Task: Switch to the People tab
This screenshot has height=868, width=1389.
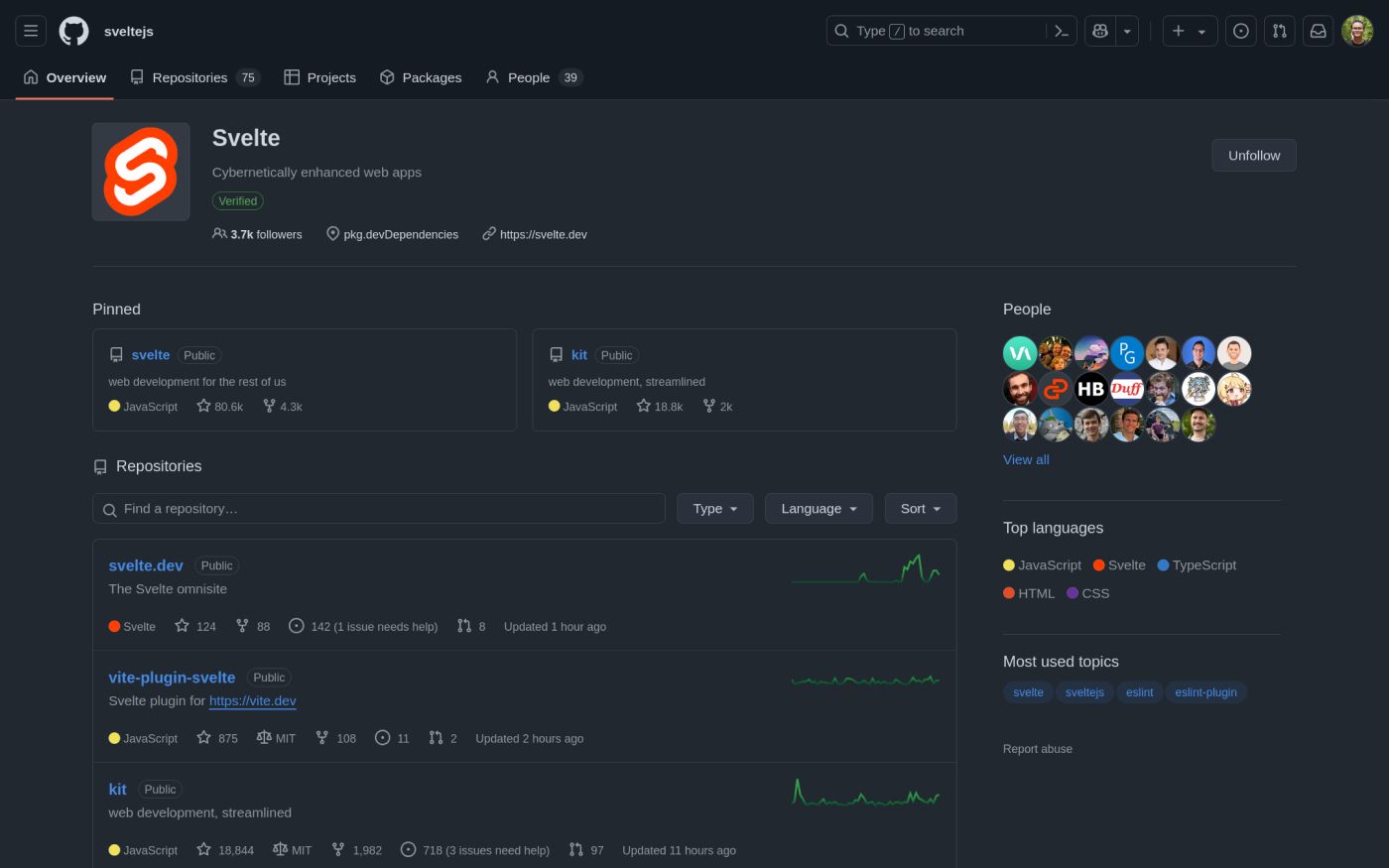Action: pos(534,77)
